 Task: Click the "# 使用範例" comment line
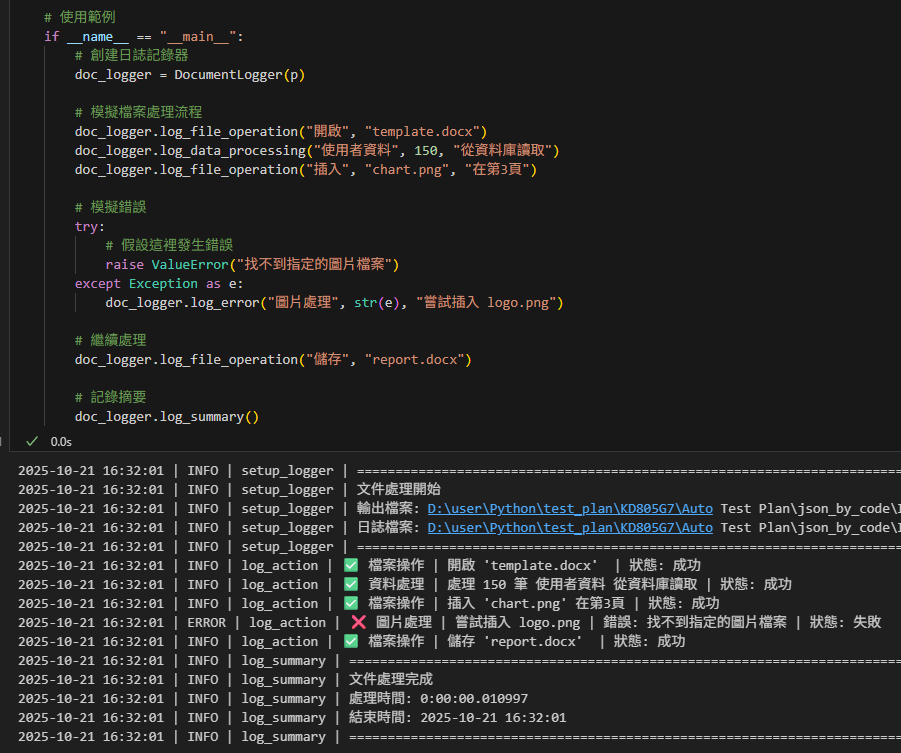[x=80, y=18]
